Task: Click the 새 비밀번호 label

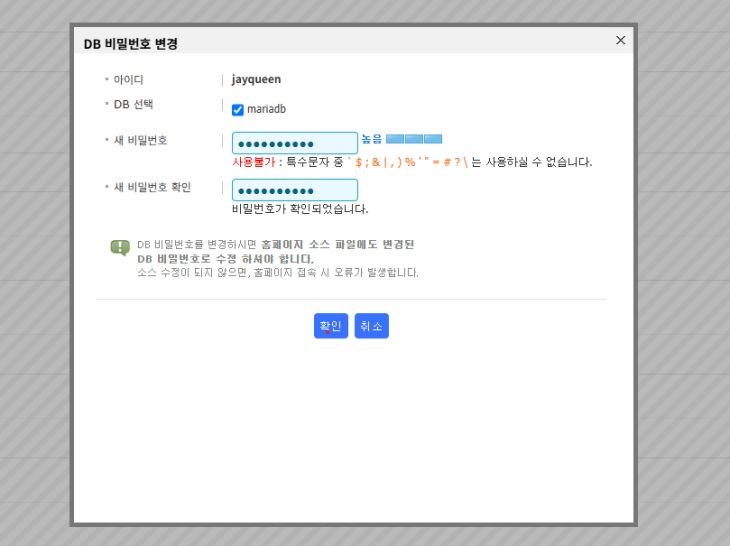Action: (x=140, y=140)
